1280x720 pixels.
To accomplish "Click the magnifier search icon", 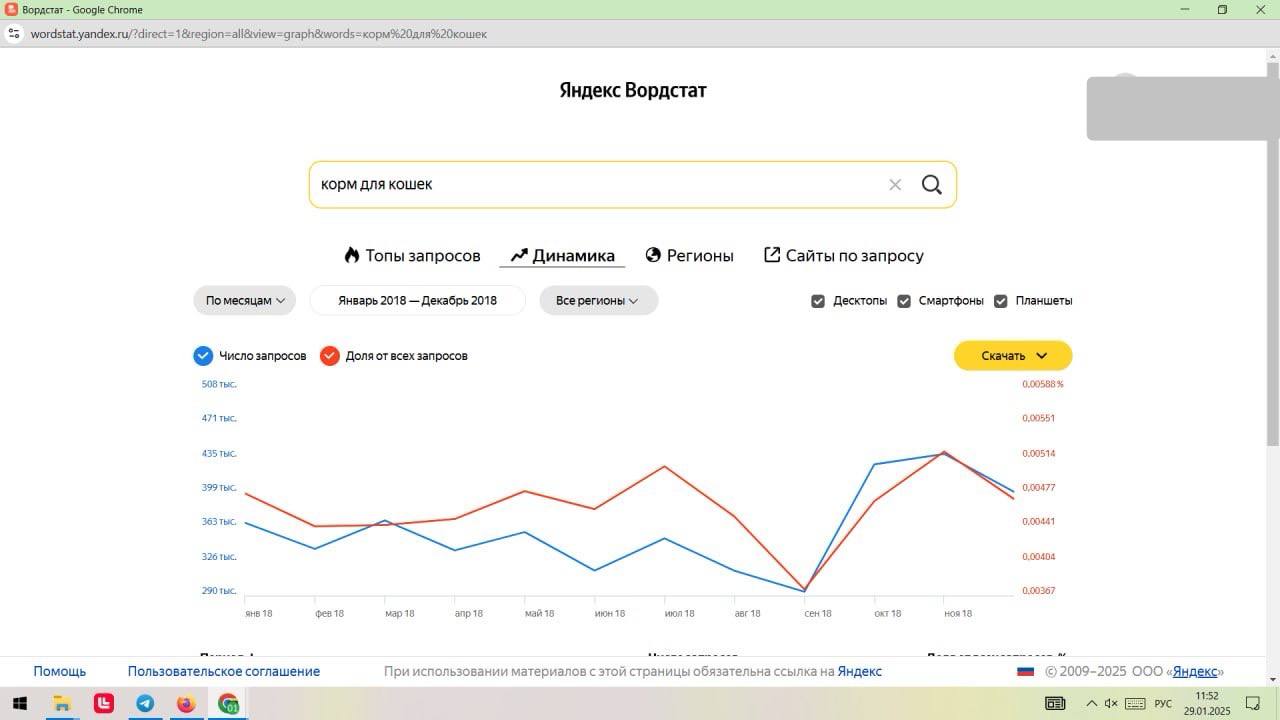I will click(931, 185).
